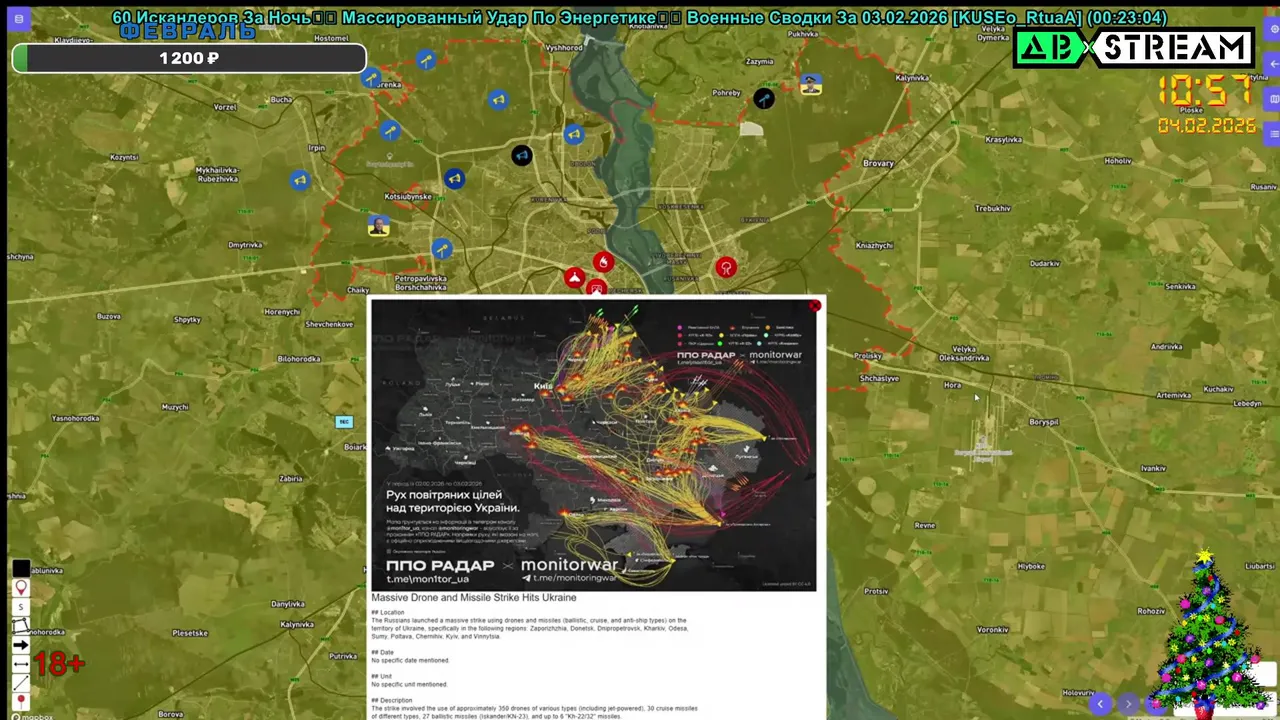The image size is (1280, 720).
Task: Click the blue TEC label near Boiarka
Action: tap(344, 422)
